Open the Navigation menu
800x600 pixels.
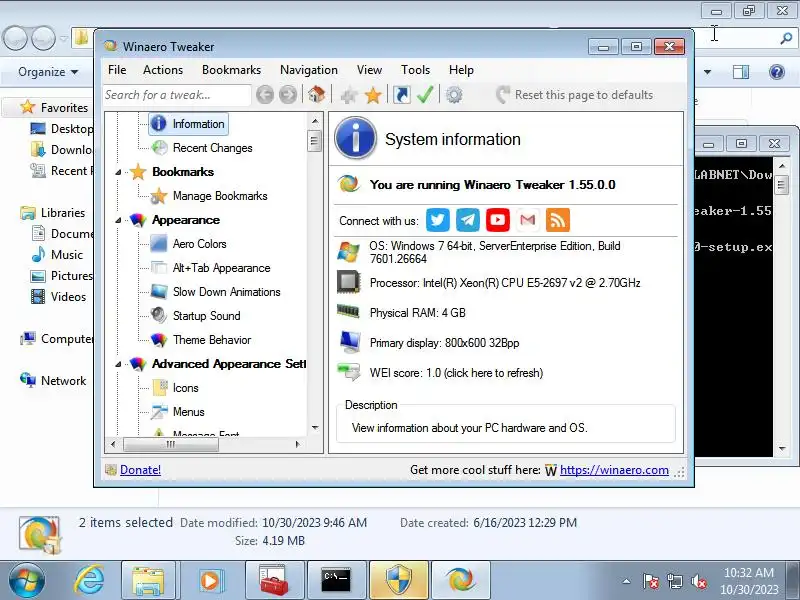[309, 70]
